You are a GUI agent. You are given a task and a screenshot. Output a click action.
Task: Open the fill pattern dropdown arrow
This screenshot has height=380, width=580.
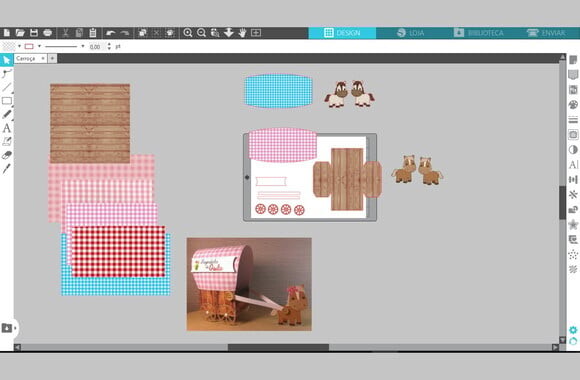[x=19, y=46]
